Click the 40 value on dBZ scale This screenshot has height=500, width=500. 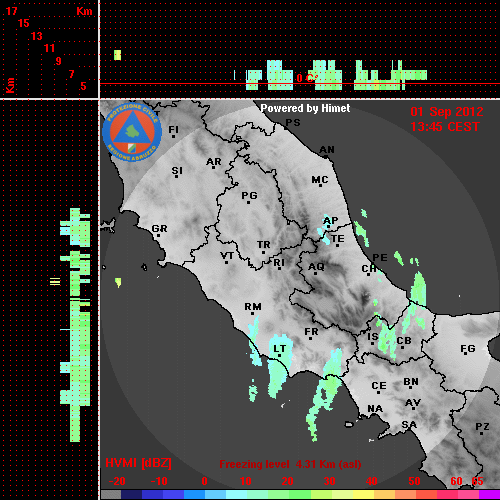point(371,481)
